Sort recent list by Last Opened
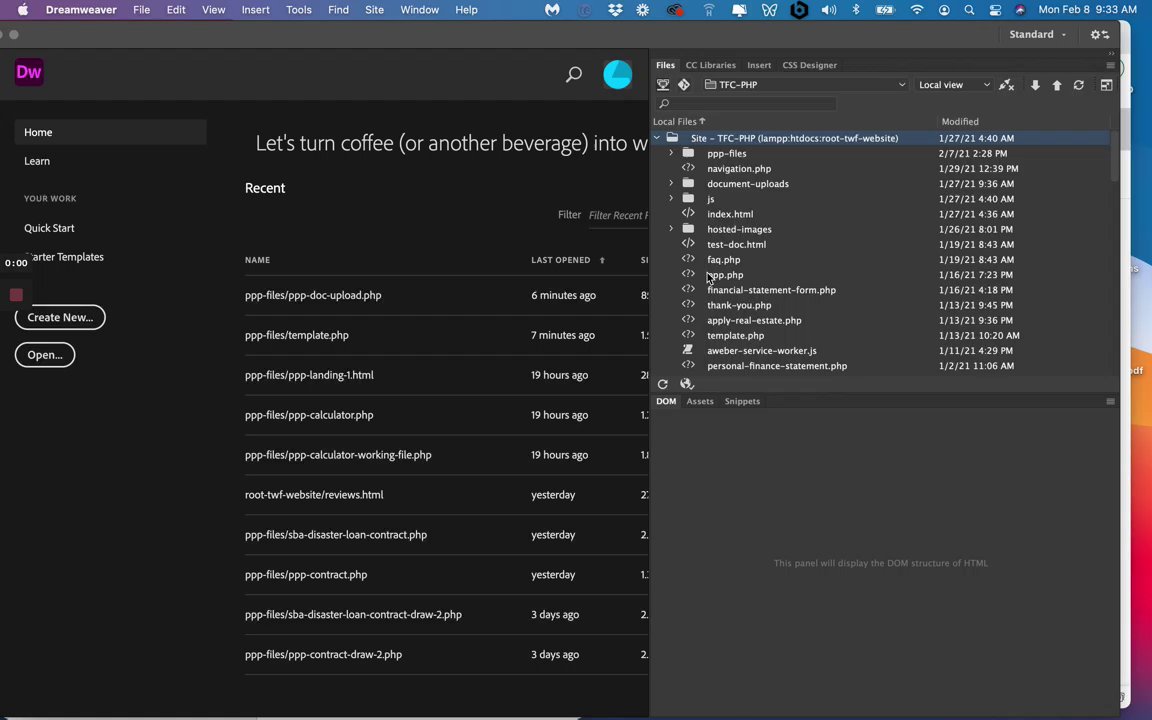This screenshot has height=720, width=1152. 567,260
